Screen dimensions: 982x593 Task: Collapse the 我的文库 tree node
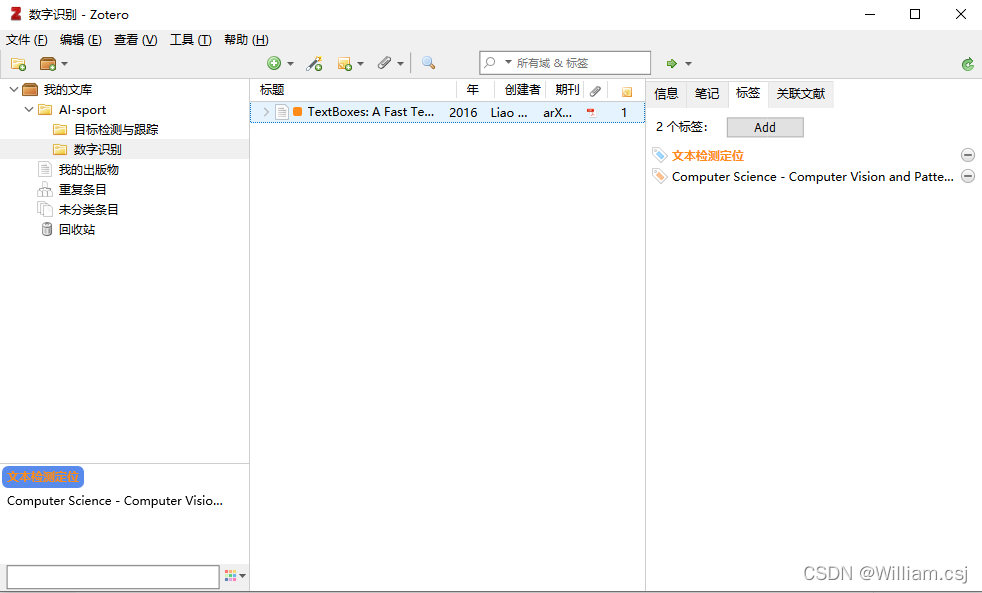[x=14, y=90]
